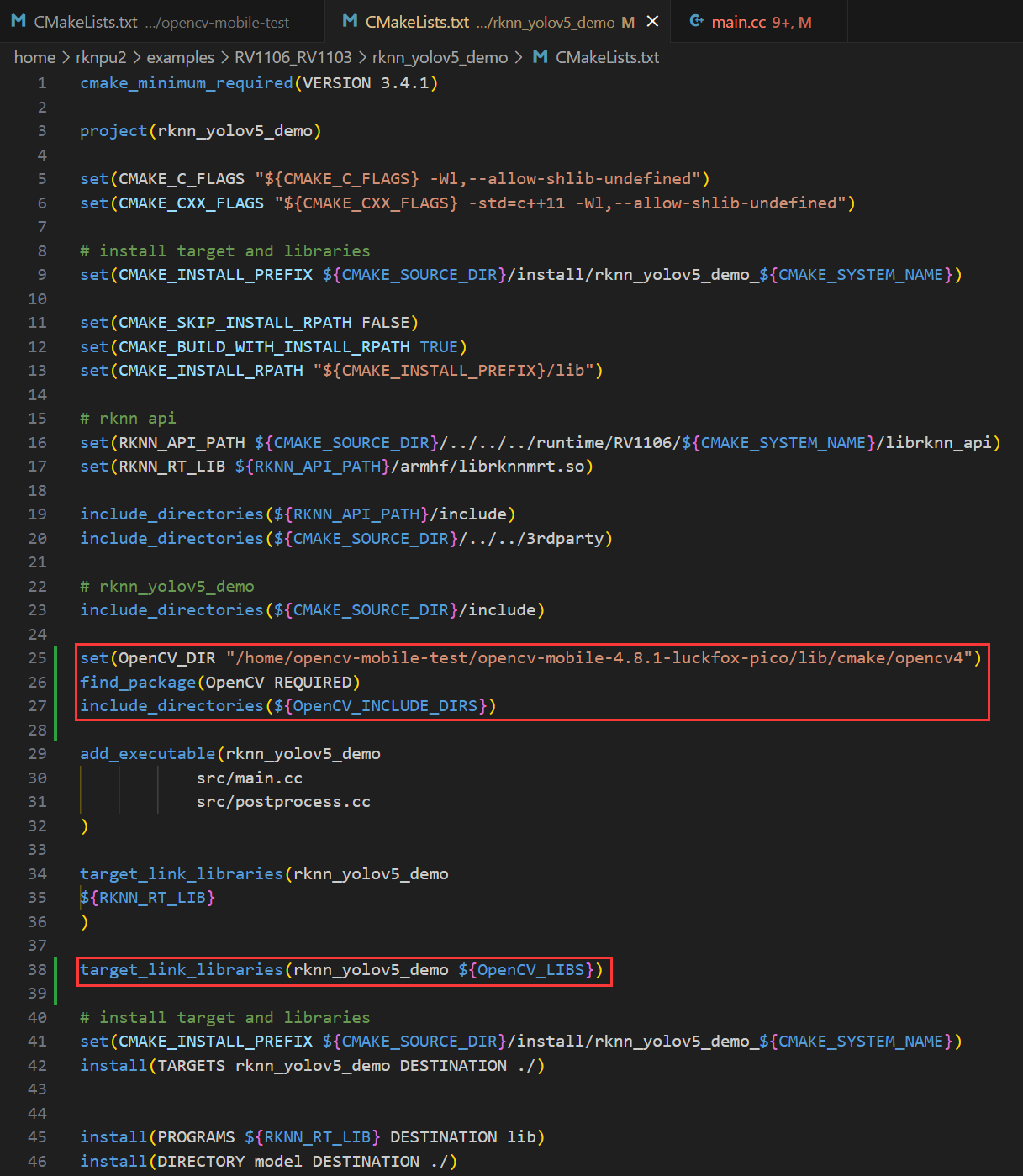Viewport: 1023px width, 1176px height.
Task: Click the CMake file icon in the breadcrumb
Action: (541, 57)
